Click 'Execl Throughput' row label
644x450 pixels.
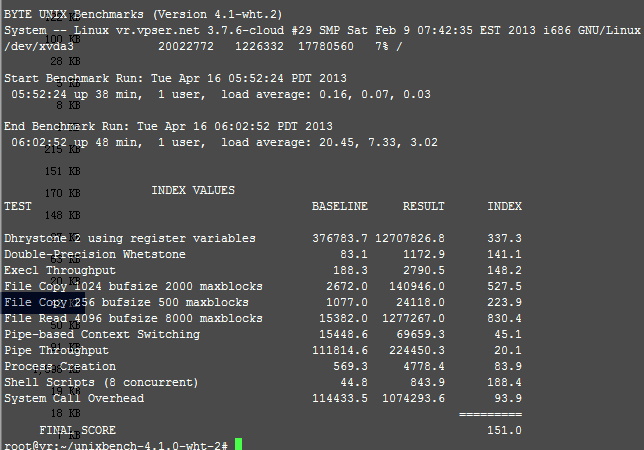coord(60,271)
